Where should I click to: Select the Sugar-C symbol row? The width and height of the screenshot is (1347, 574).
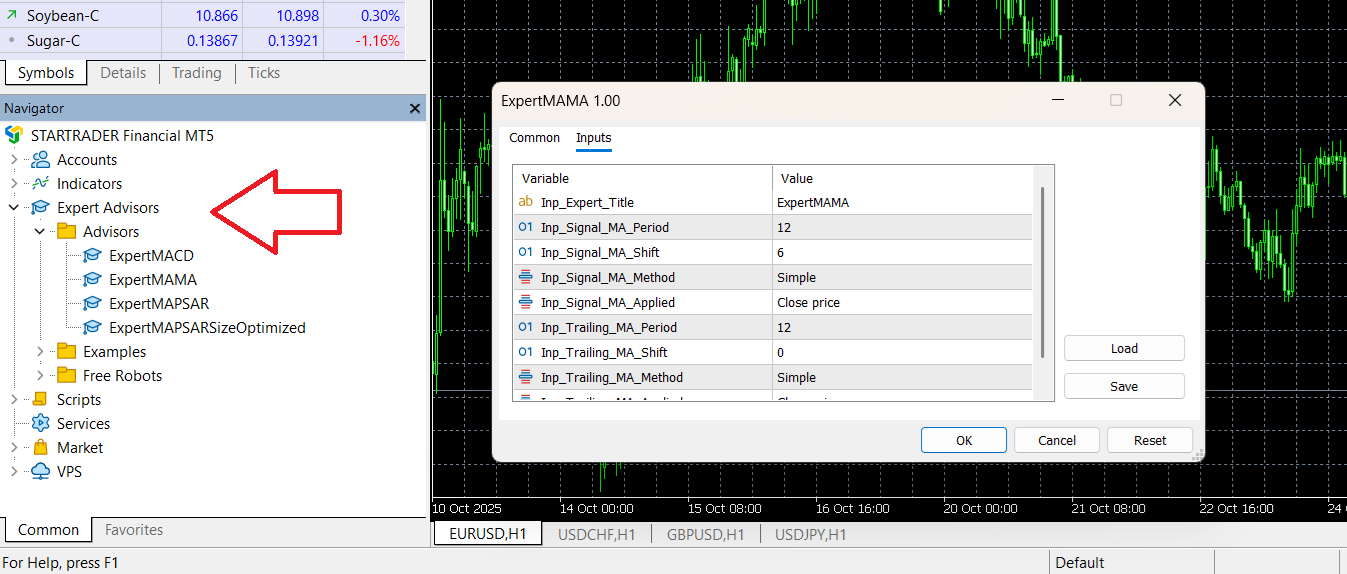[202, 40]
